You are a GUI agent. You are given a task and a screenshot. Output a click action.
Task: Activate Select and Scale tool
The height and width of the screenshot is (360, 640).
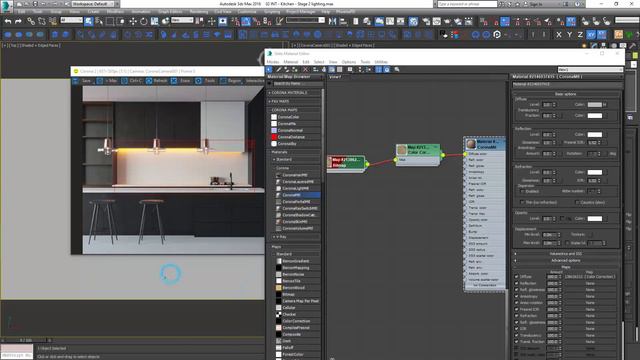point(154,21)
